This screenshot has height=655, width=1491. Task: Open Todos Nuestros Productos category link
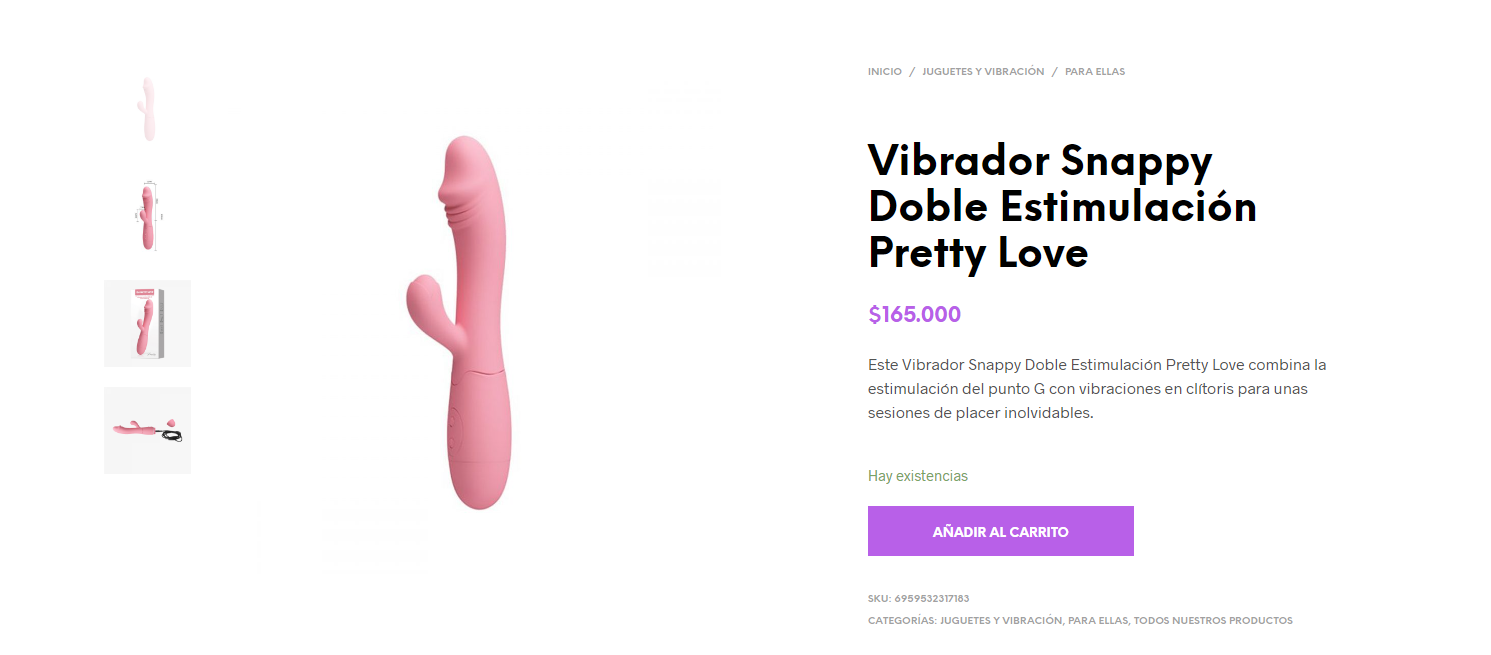tap(1214, 621)
